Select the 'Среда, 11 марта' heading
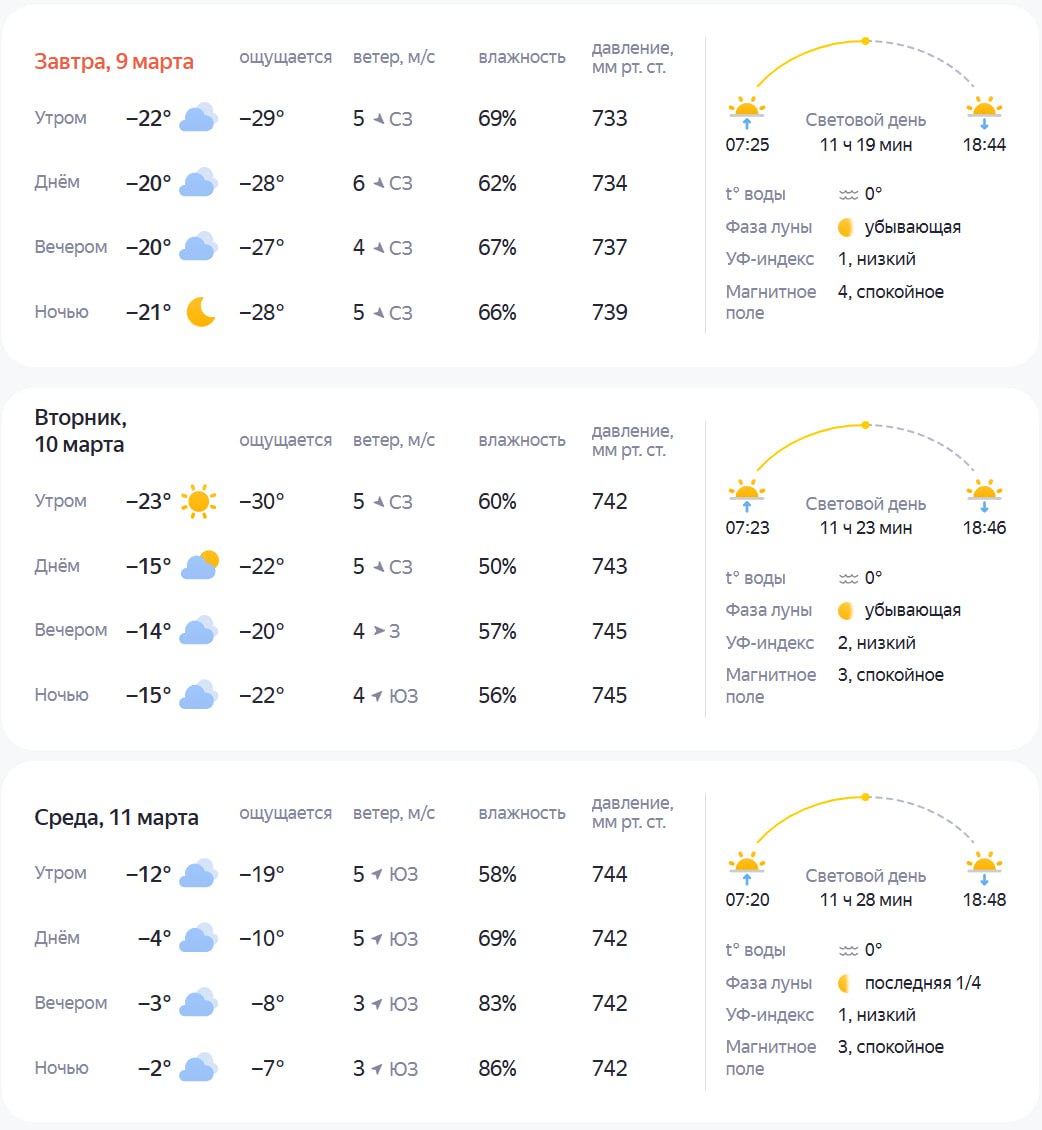 coord(116,818)
